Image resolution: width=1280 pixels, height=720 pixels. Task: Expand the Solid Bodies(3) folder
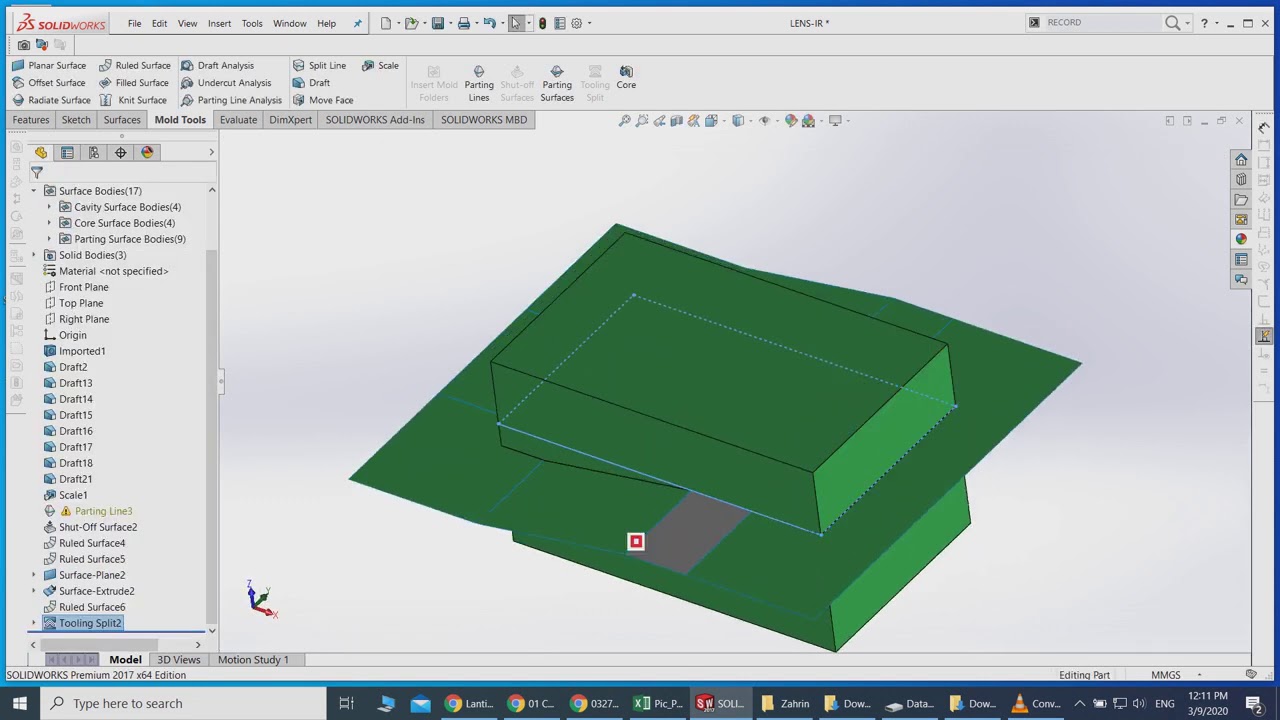pos(34,255)
